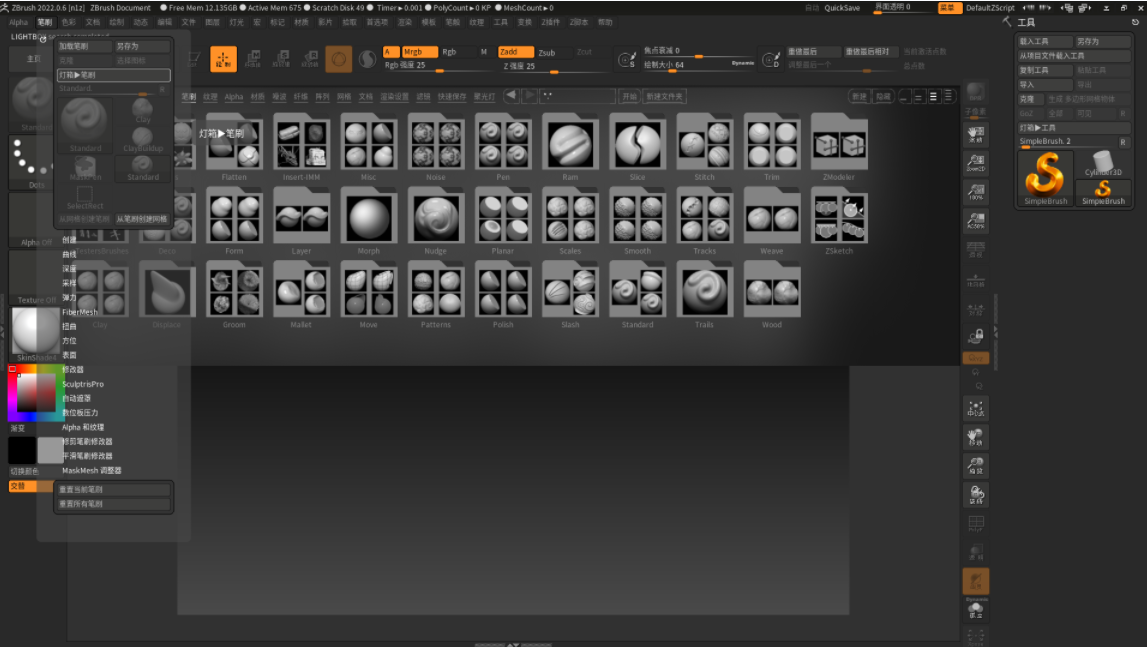Open the Trails brush folder
Viewport: 1147px width, 647px height.
pos(704,295)
